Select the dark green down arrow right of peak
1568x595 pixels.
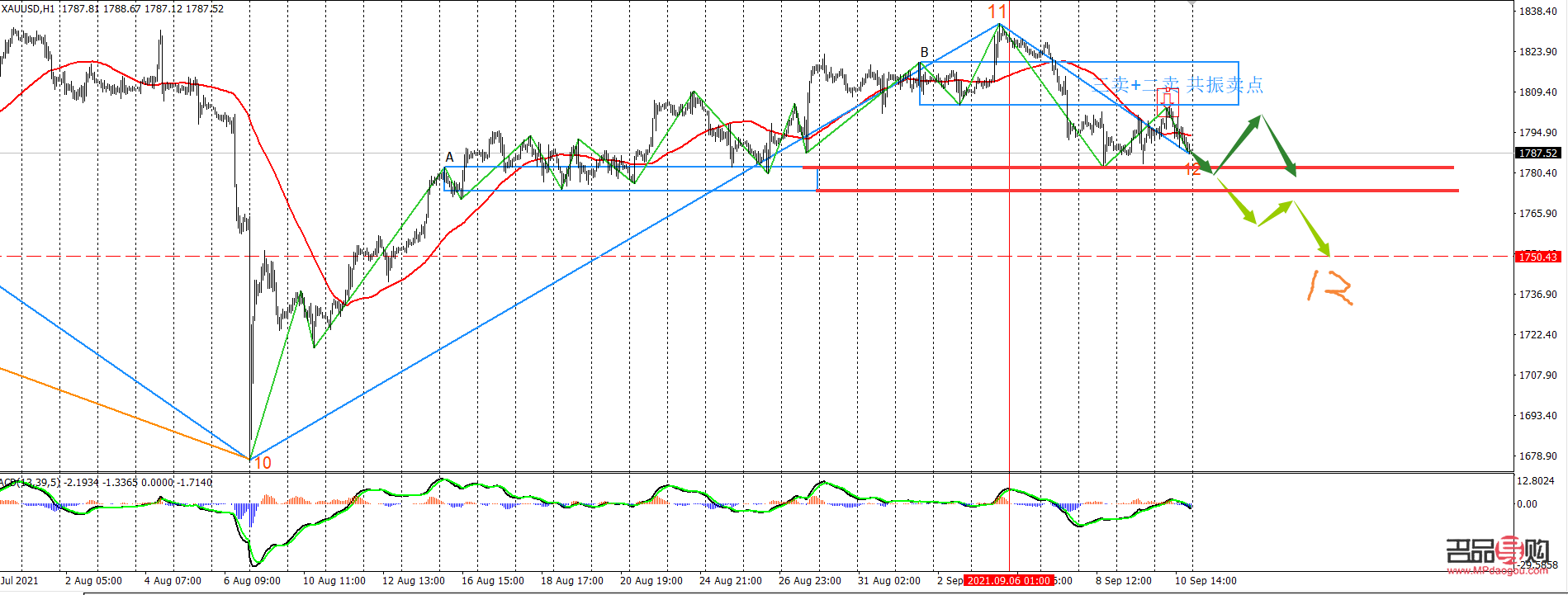pyautogui.click(x=1278, y=145)
